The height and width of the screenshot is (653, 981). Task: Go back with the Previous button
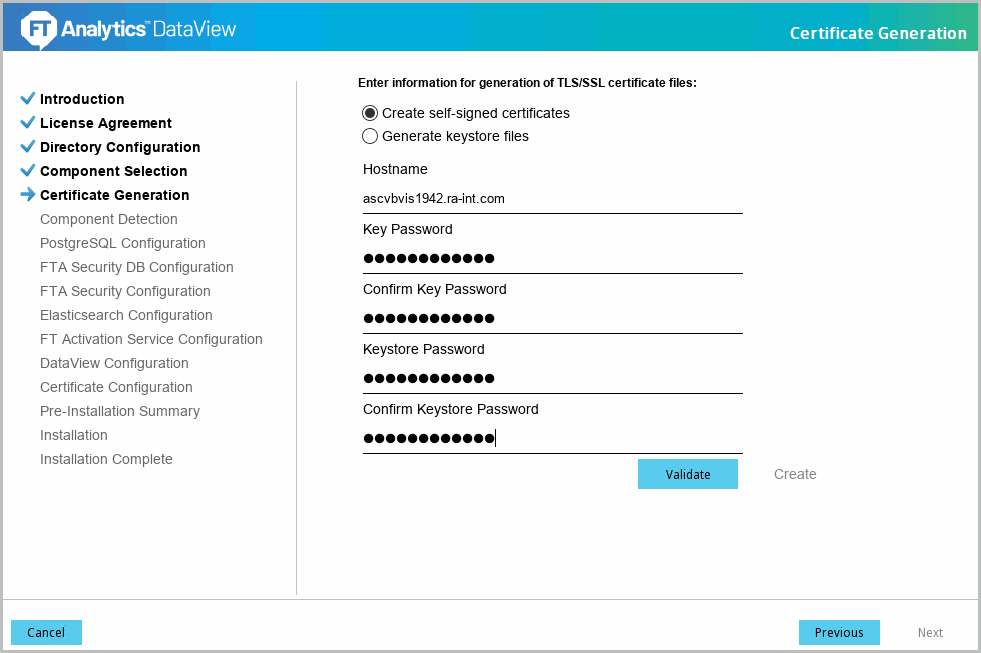pyautogui.click(x=838, y=632)
